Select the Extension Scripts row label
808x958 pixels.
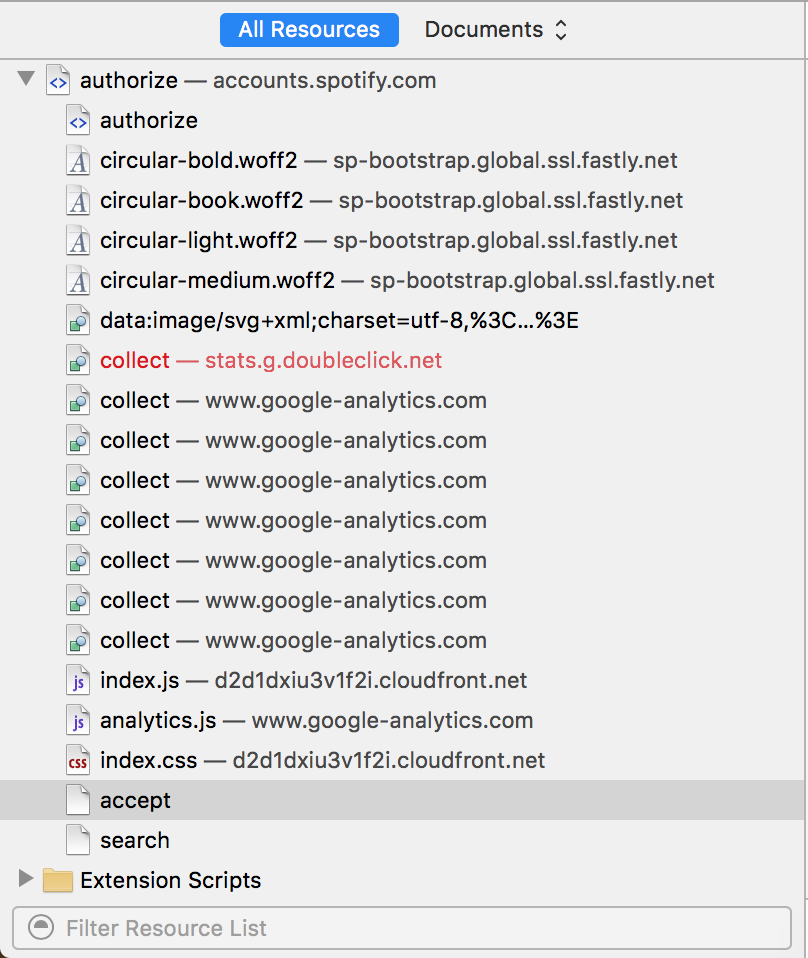pyautogui.click(x=171, y=880)
